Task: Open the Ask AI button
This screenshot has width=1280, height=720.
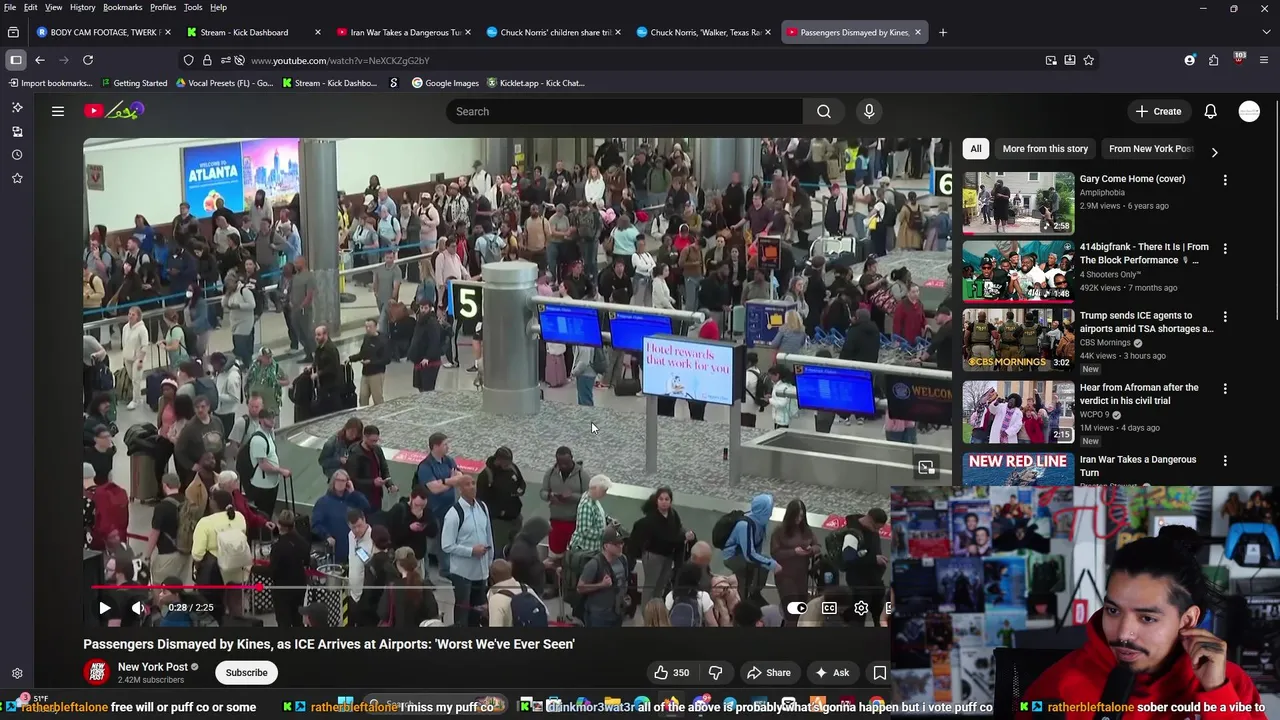Action: click(x=832, y=673)
